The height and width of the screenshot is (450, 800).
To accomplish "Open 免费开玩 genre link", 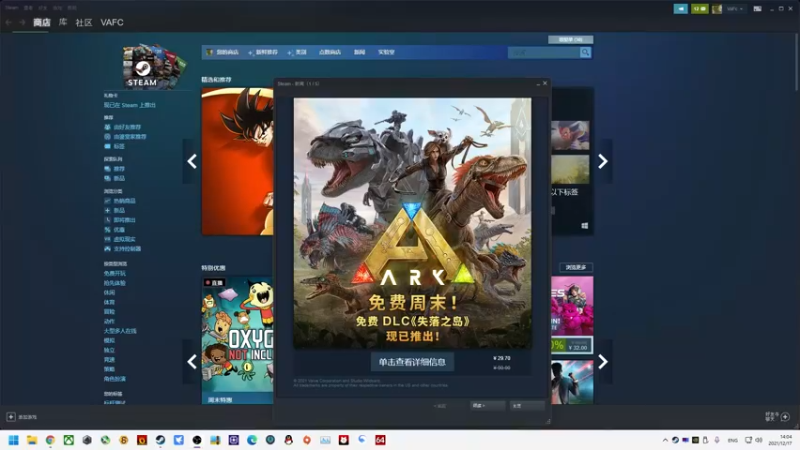I will tap(115, 273).
